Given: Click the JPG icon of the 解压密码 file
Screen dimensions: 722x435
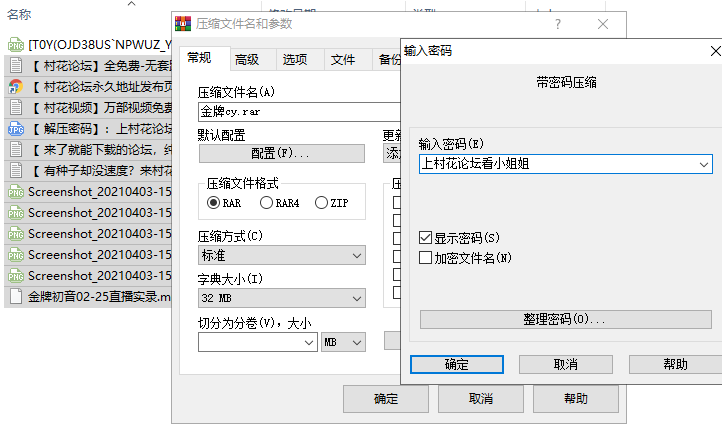Looking at the screenshot, I should point(15,129).
